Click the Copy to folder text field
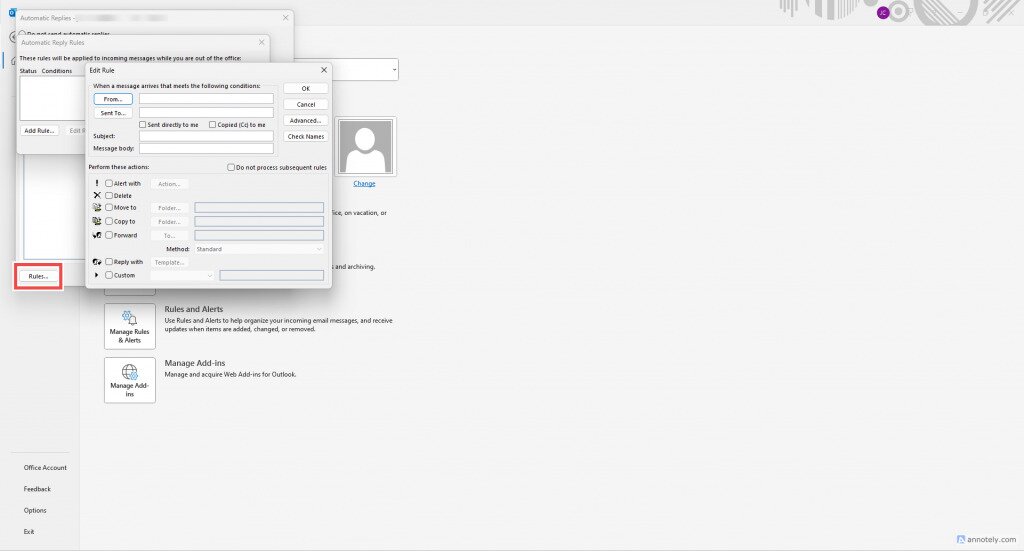 pyautogui.click(x=259, y=221)
